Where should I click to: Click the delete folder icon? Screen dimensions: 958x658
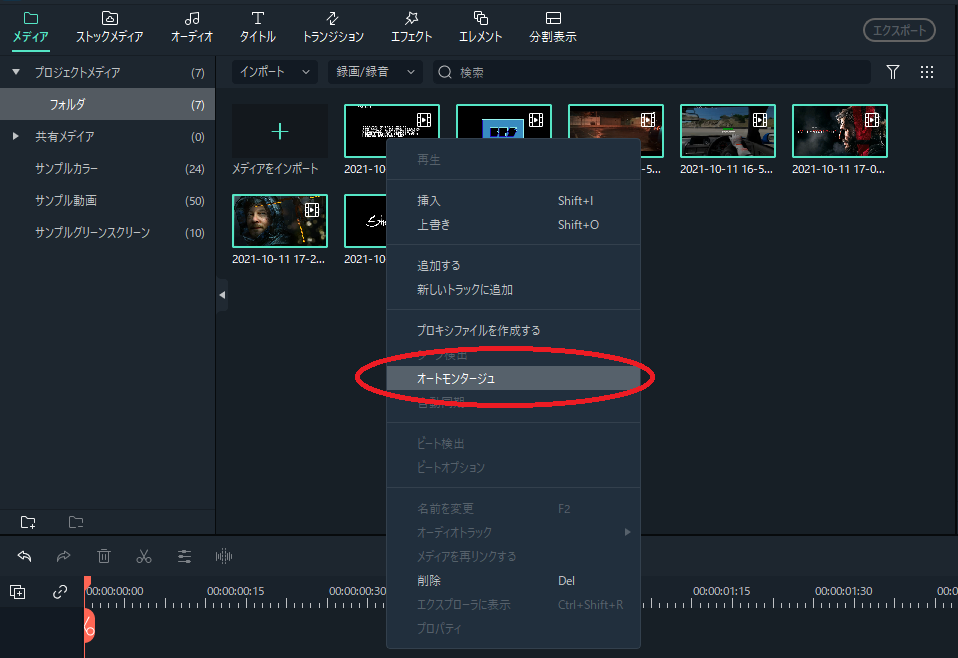(76, 522)
